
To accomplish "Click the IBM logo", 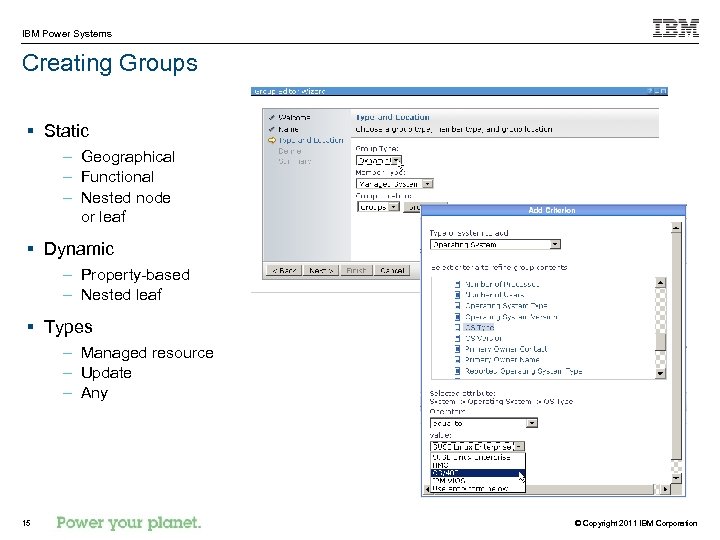I will pos(676,28).
